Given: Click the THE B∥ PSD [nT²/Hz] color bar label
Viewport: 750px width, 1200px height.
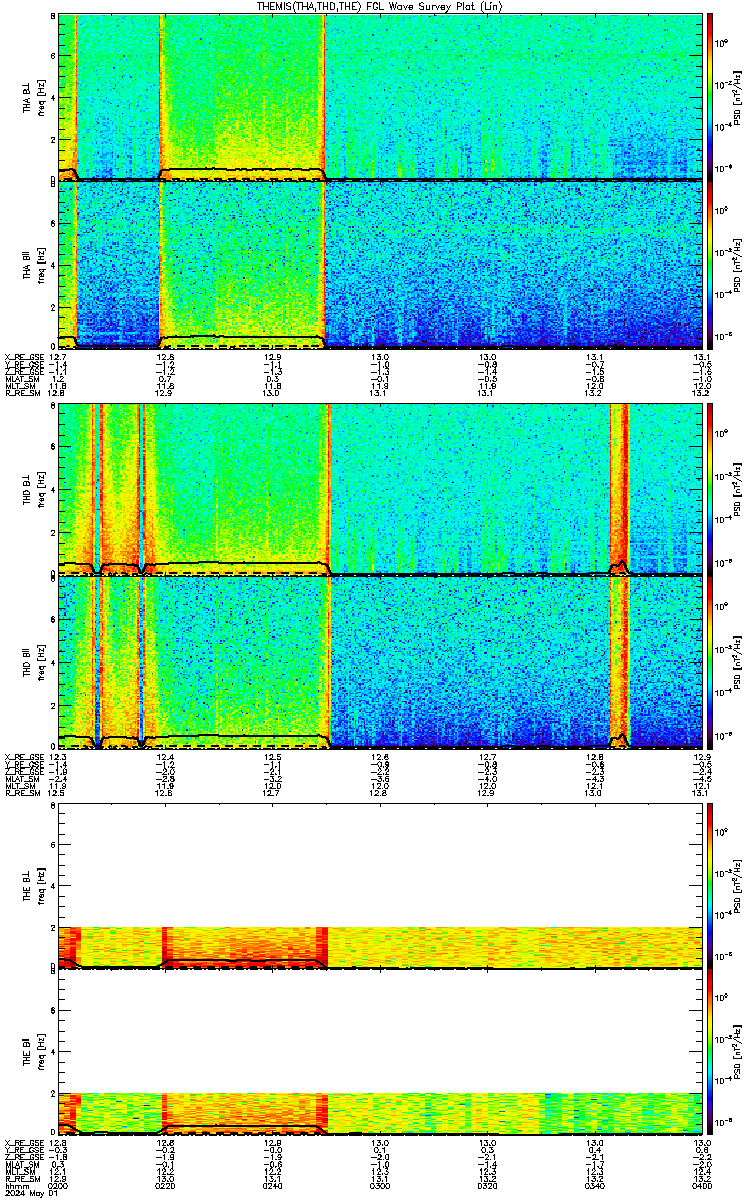Looking at the screenshot, I should (x=738, y=1053).
